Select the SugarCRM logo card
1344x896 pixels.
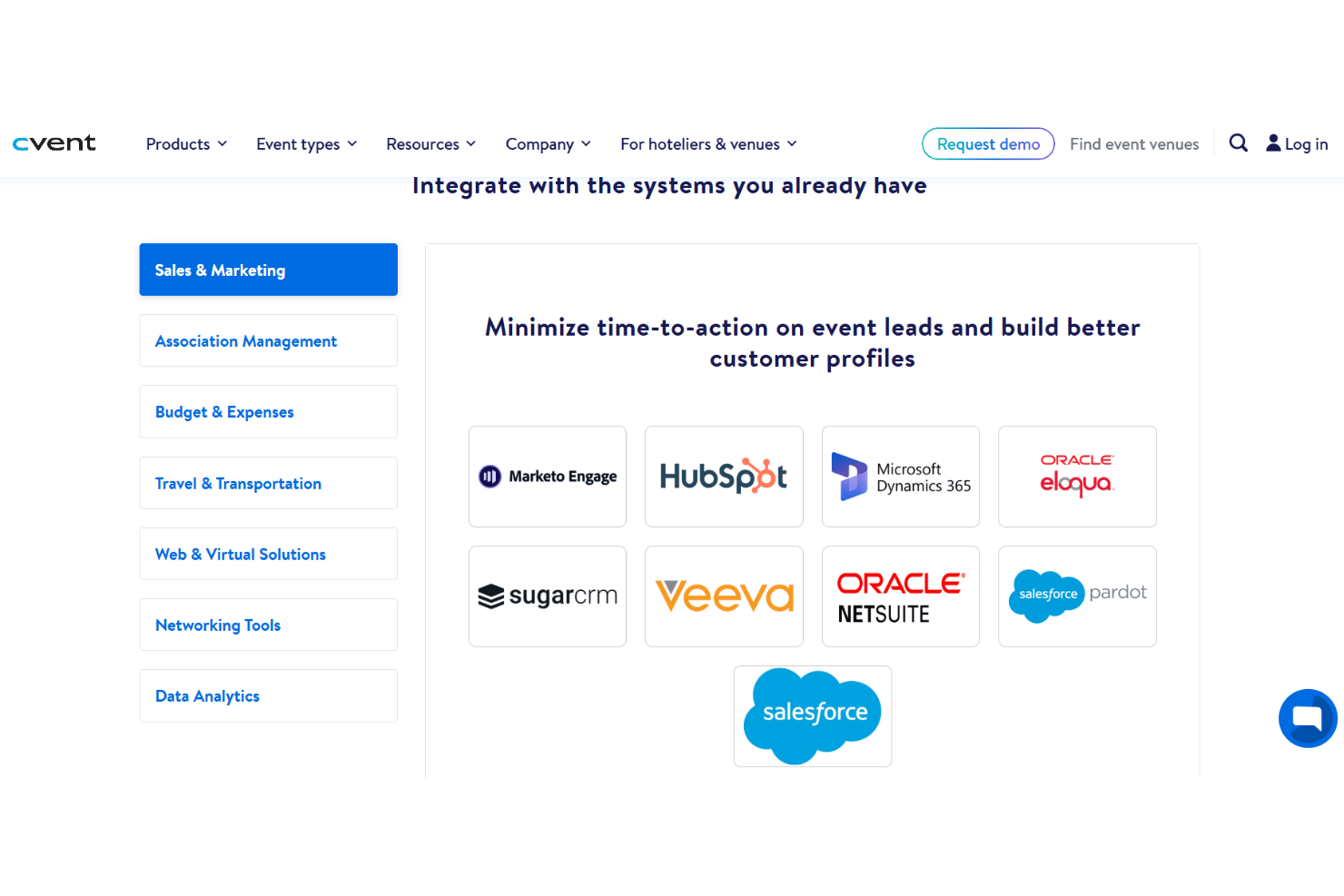tap(548, 596)
